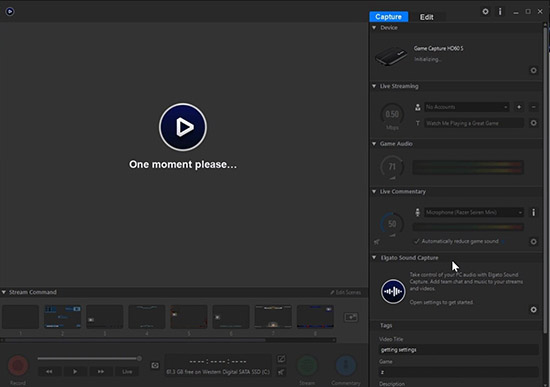Click the microphone info icon
550x387 pixels.
click(534, 212)
